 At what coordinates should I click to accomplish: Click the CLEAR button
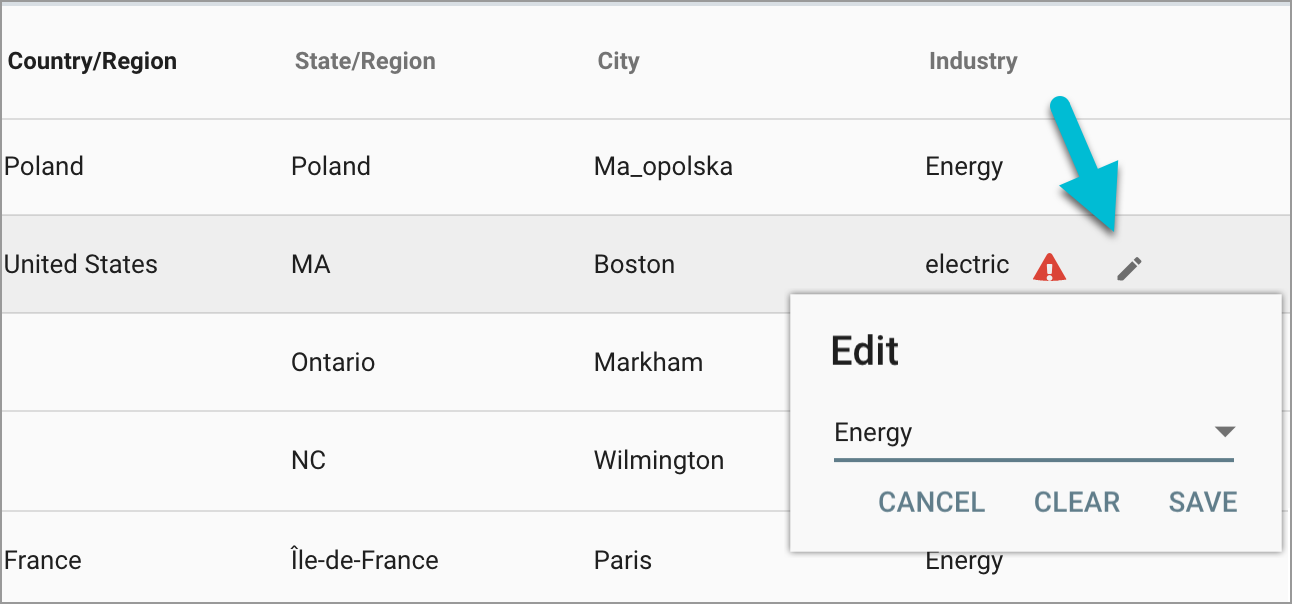(1076, 502)
